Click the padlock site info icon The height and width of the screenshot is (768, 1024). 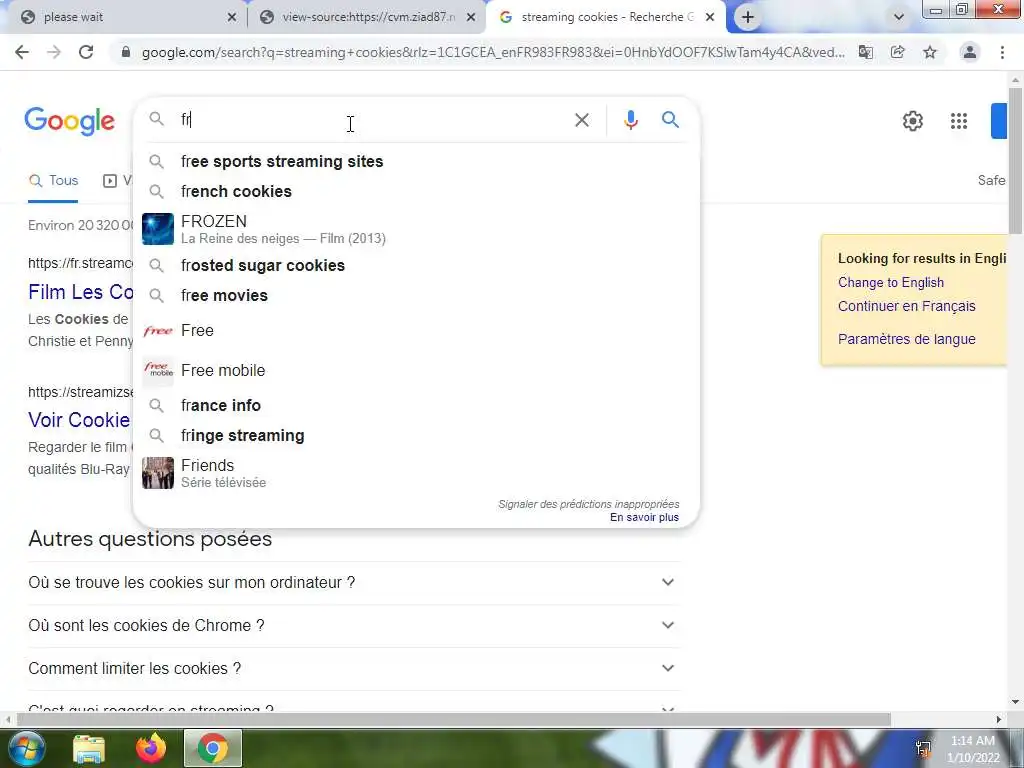coord(126,52)
